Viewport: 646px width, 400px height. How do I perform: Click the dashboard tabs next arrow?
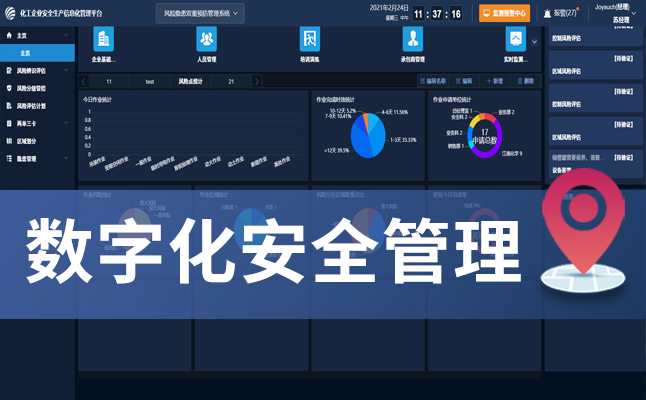point(257,82)
